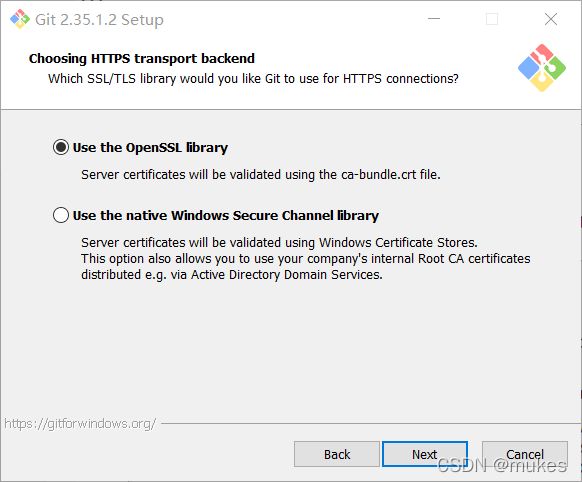This screenshot has height=482, width=582.
Task: Click the "Use the native Windows Secure Channel library" label
Action: pyautogui.click(x=226, y=216)
